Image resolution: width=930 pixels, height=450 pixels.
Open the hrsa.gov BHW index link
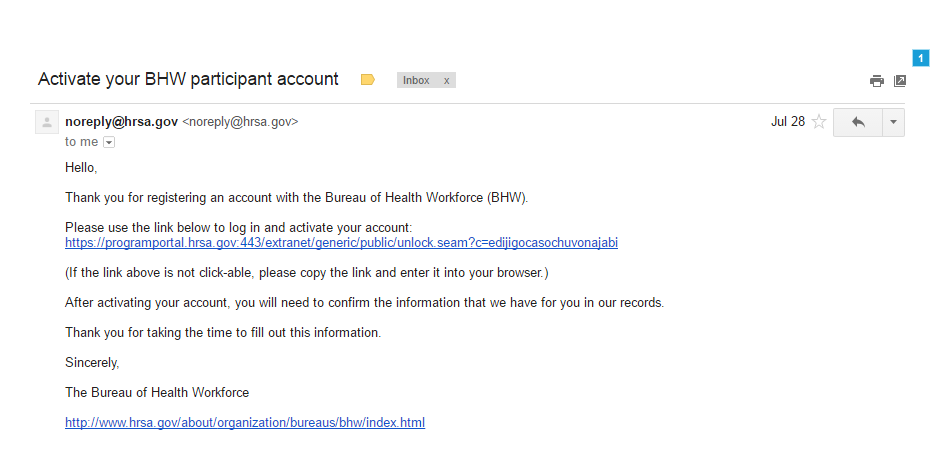point(245,423)
